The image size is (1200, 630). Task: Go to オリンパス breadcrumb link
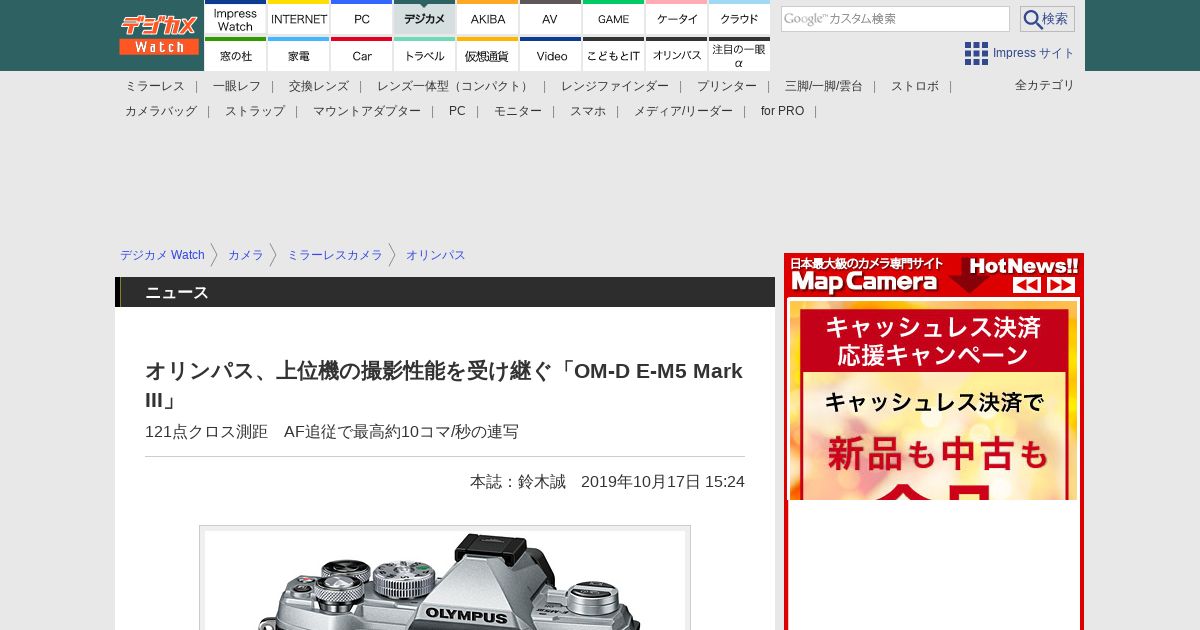click(436, 255)
